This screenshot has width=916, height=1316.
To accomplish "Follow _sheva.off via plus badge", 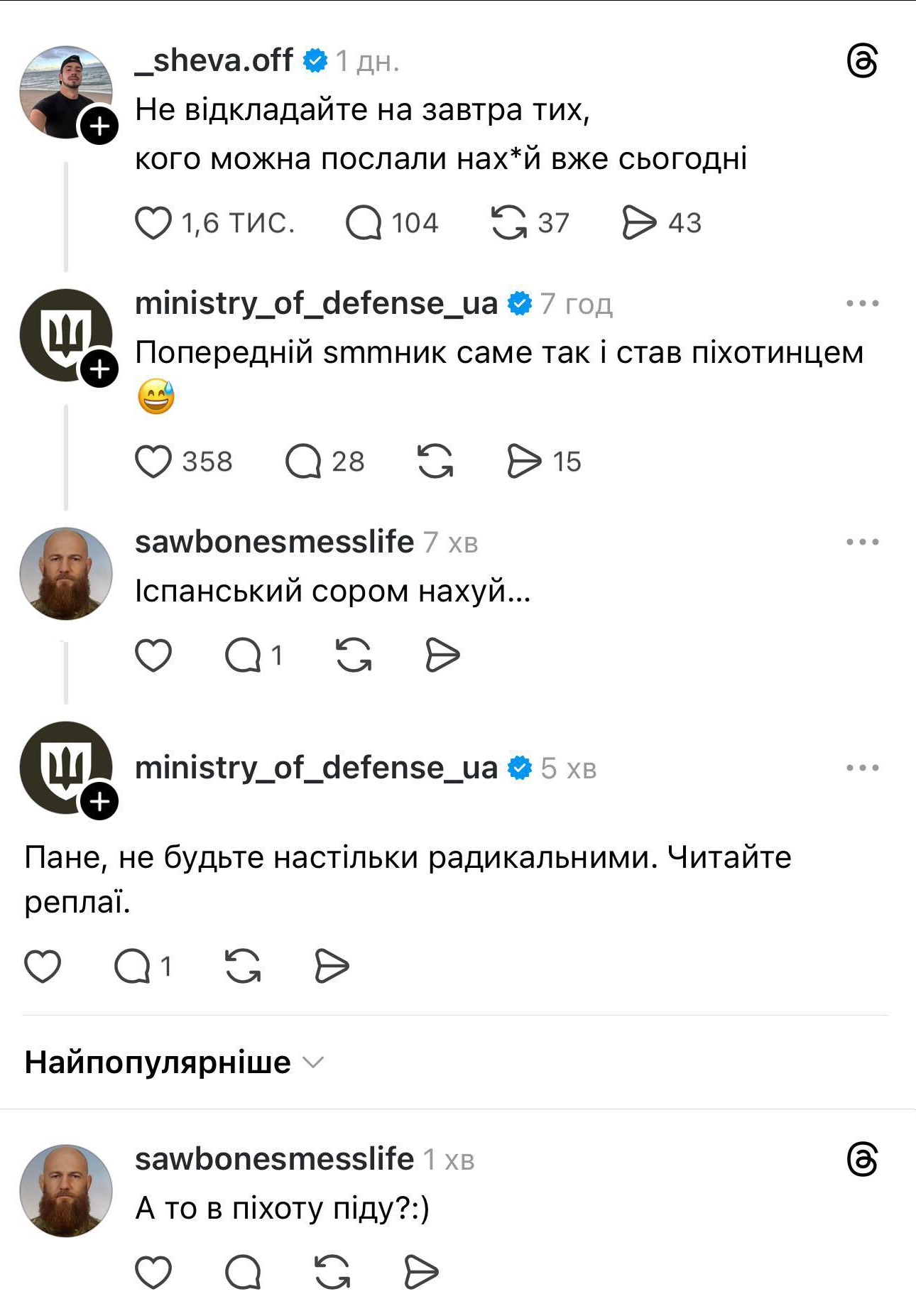I will click(99, 126).
